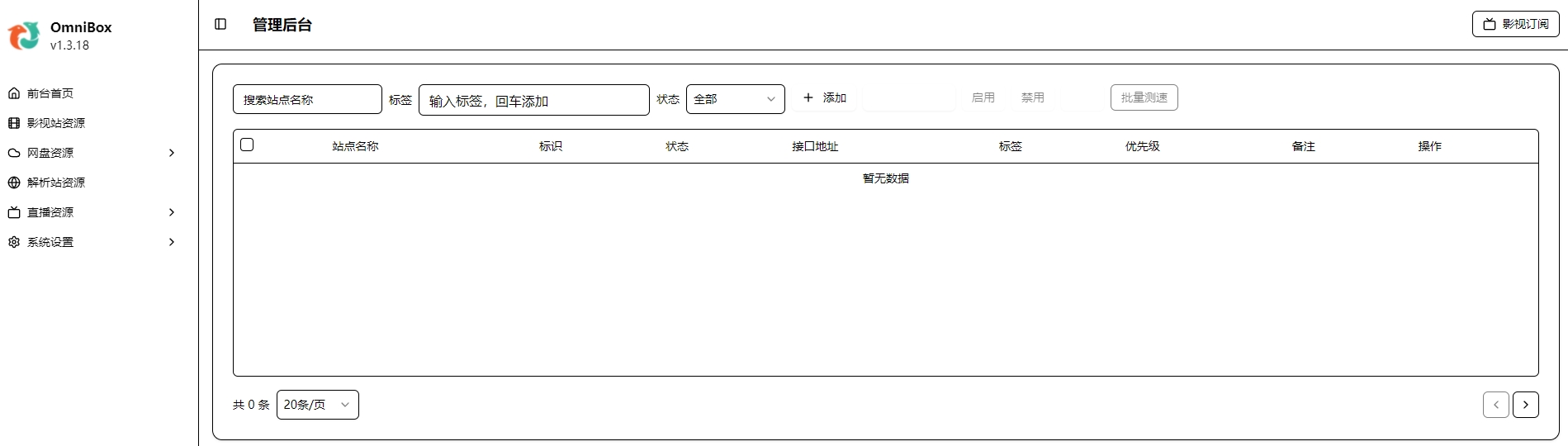
Task: Click the globe icon beside 解析站资源
Action: click(x=14, y=183)
